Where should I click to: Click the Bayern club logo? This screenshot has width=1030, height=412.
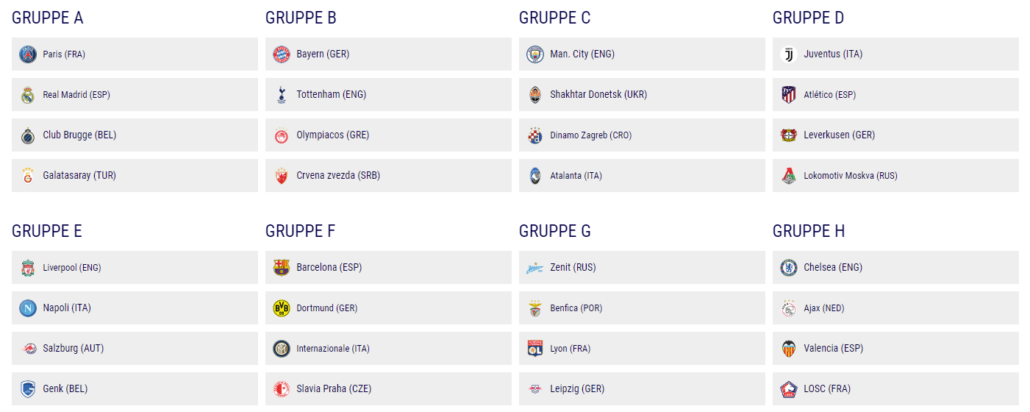281,54
